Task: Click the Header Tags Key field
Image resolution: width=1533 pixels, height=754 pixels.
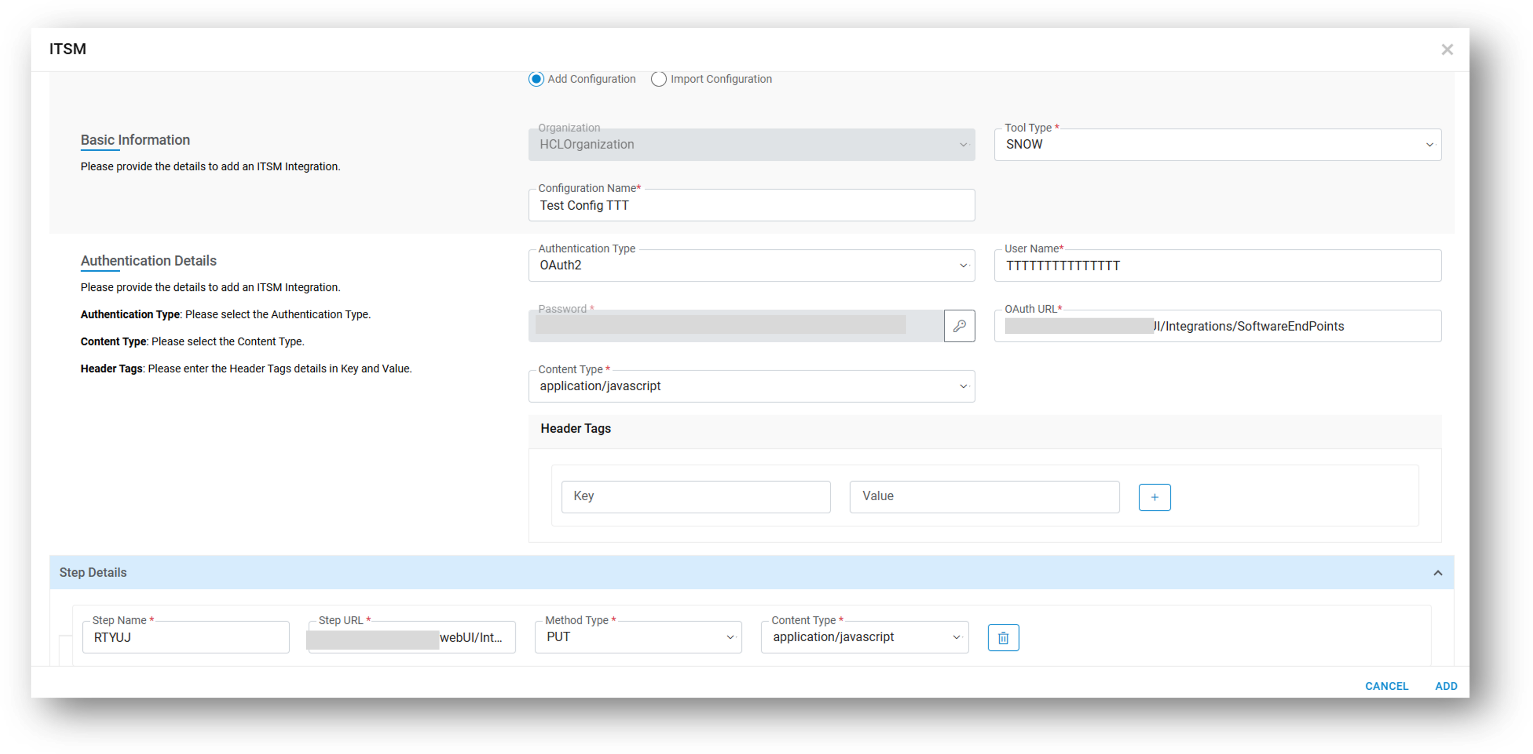Action: 696,497
